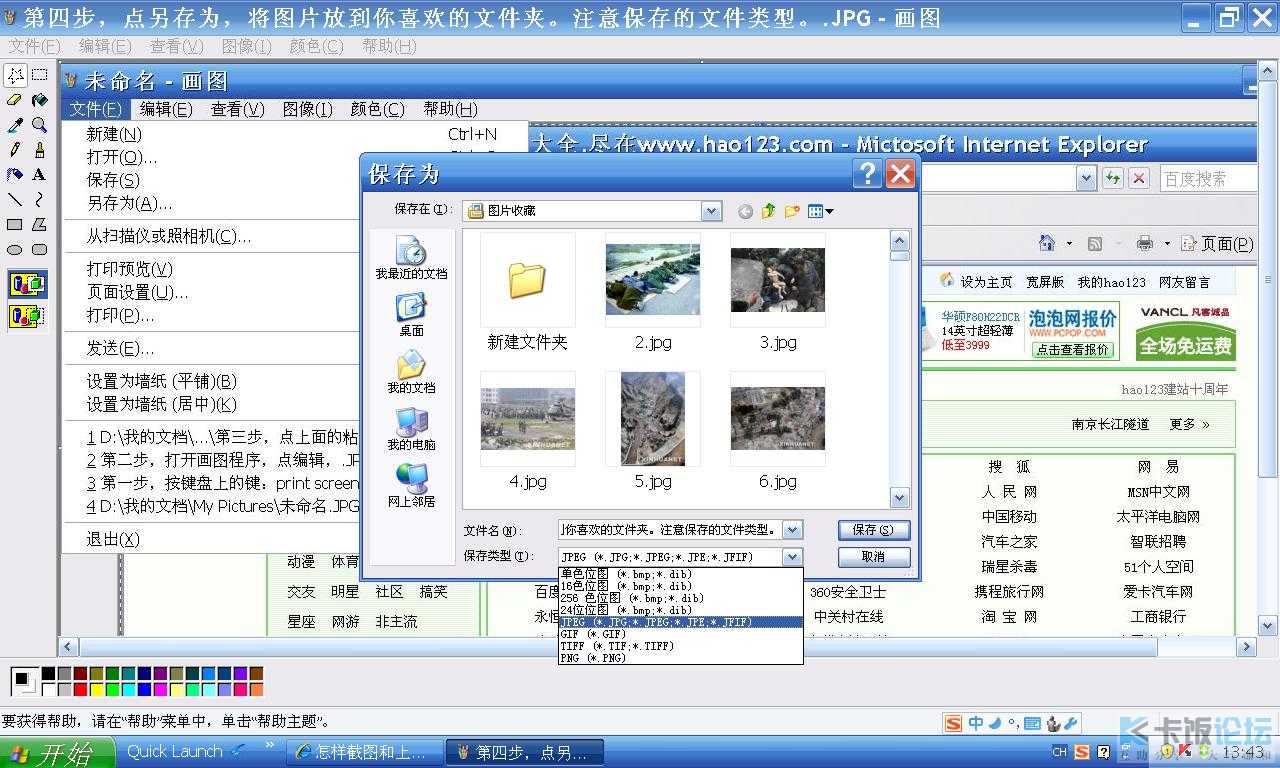The width and height of the screenshot is (1280, 768).
Task: Select the Free-Form Select tool
Action: (x=15, y=75)
